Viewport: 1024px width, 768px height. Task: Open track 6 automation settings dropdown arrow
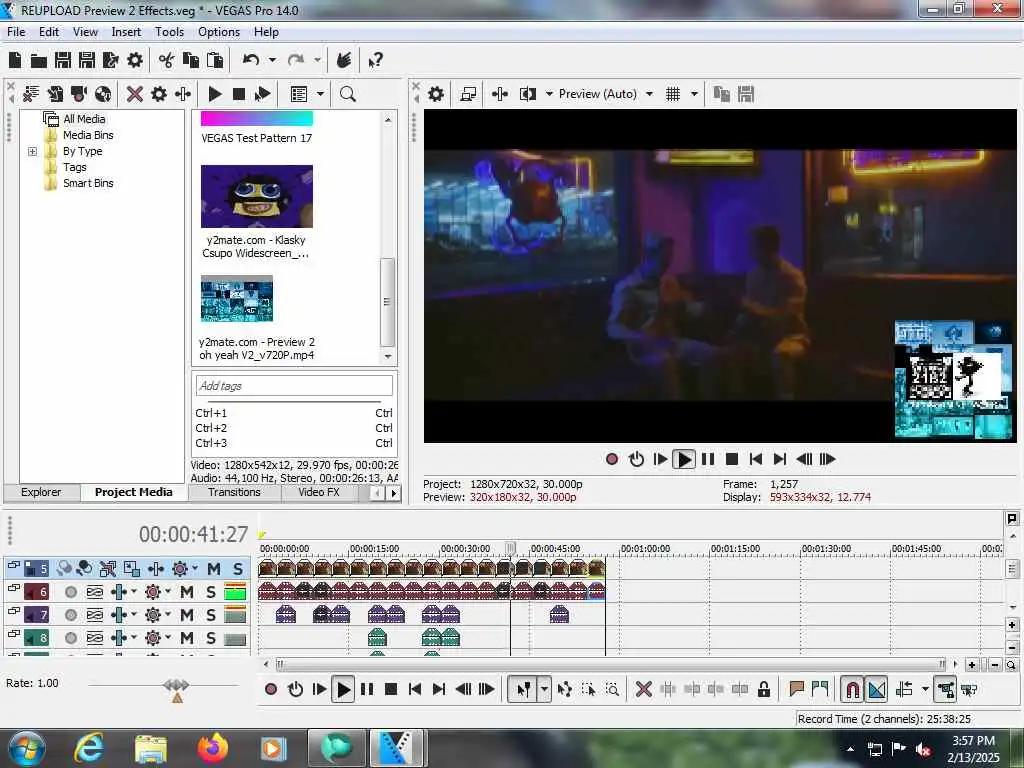[167, 592]
